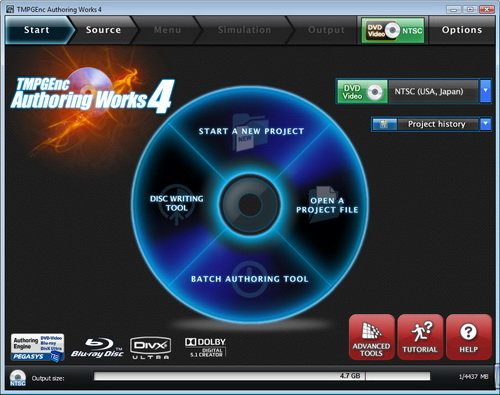Select the Start stage tab
This screenshot has height=395, width=500.
[x=37, y=30]
